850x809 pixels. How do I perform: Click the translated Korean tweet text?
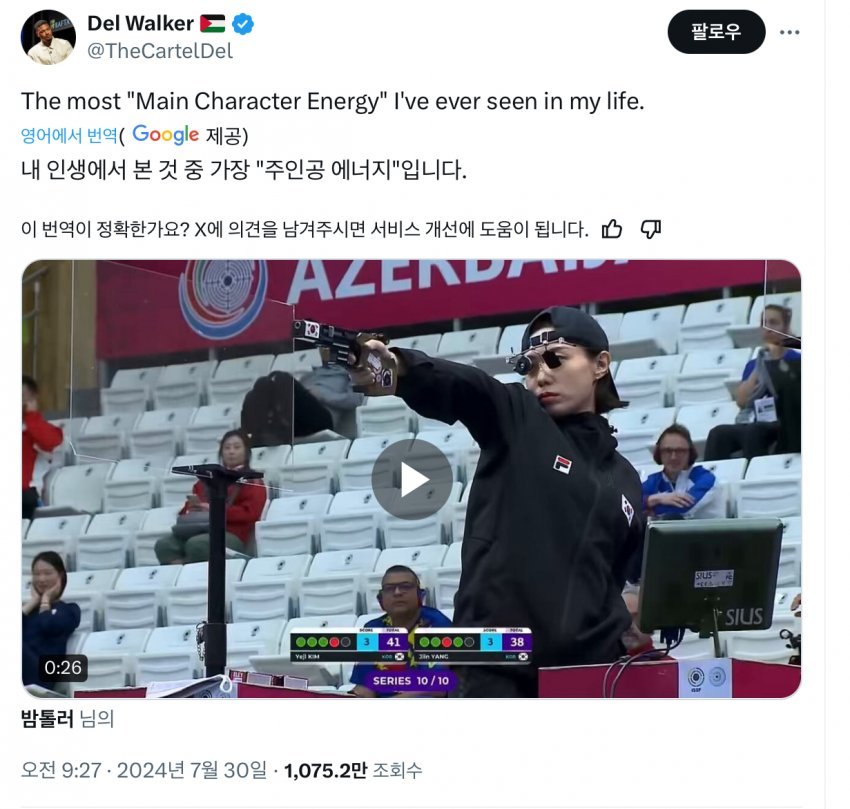click(243, 170)
